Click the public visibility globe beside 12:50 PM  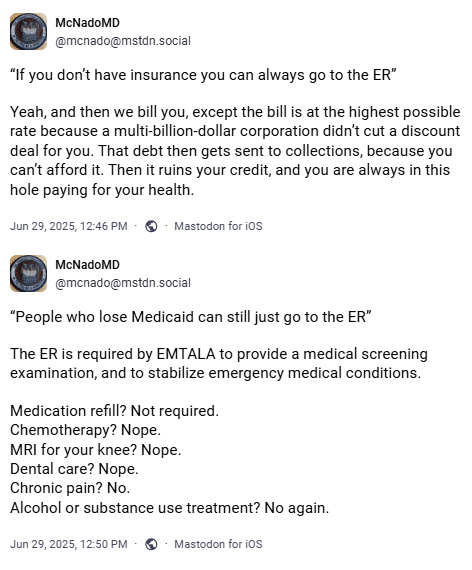point(151,544)
